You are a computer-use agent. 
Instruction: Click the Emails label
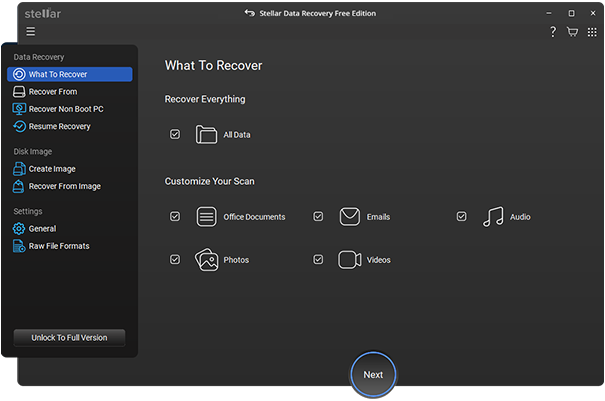pyautogui.click(x=378, y=217)
